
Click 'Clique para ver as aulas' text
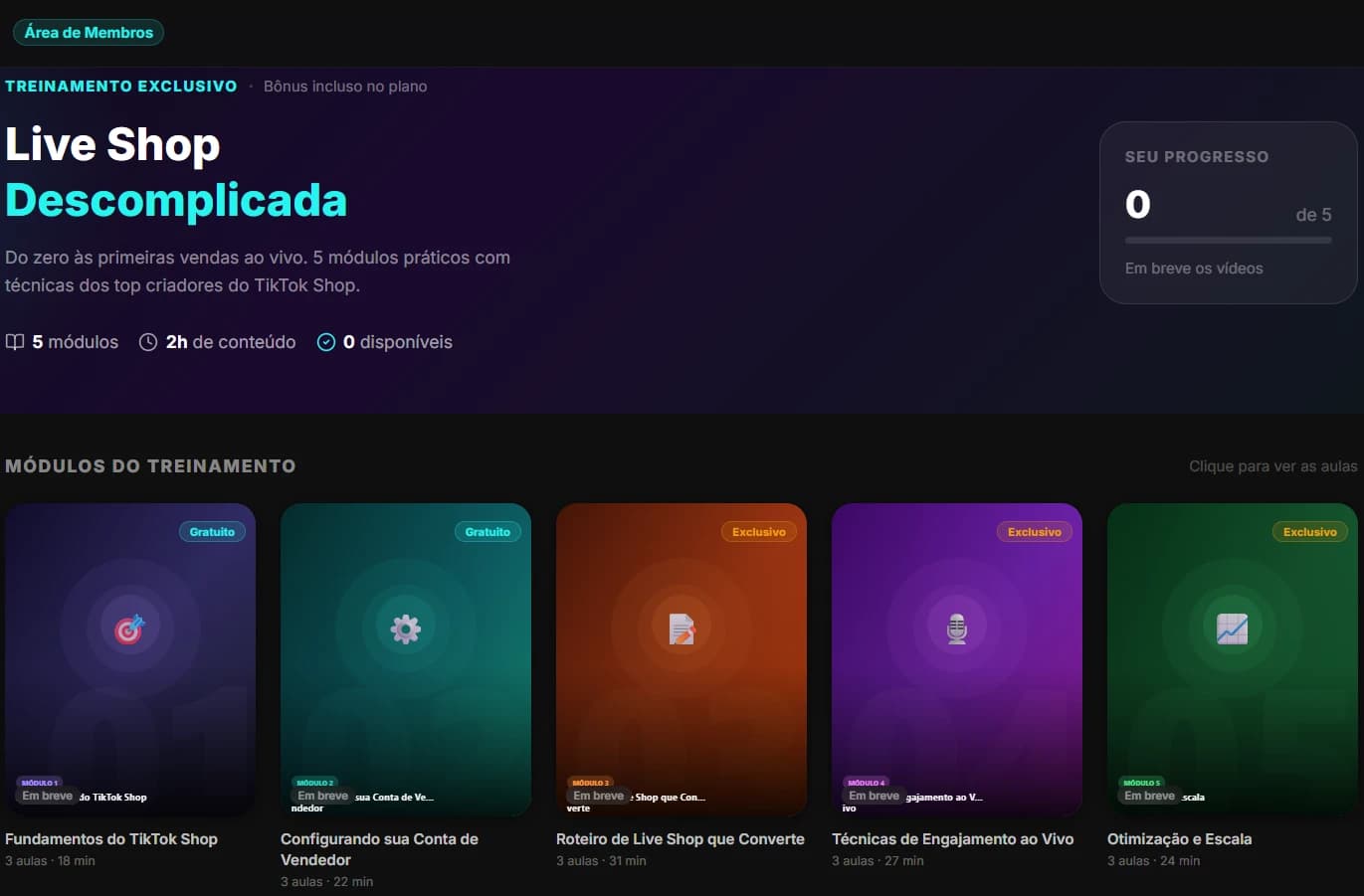(1273, 466)
